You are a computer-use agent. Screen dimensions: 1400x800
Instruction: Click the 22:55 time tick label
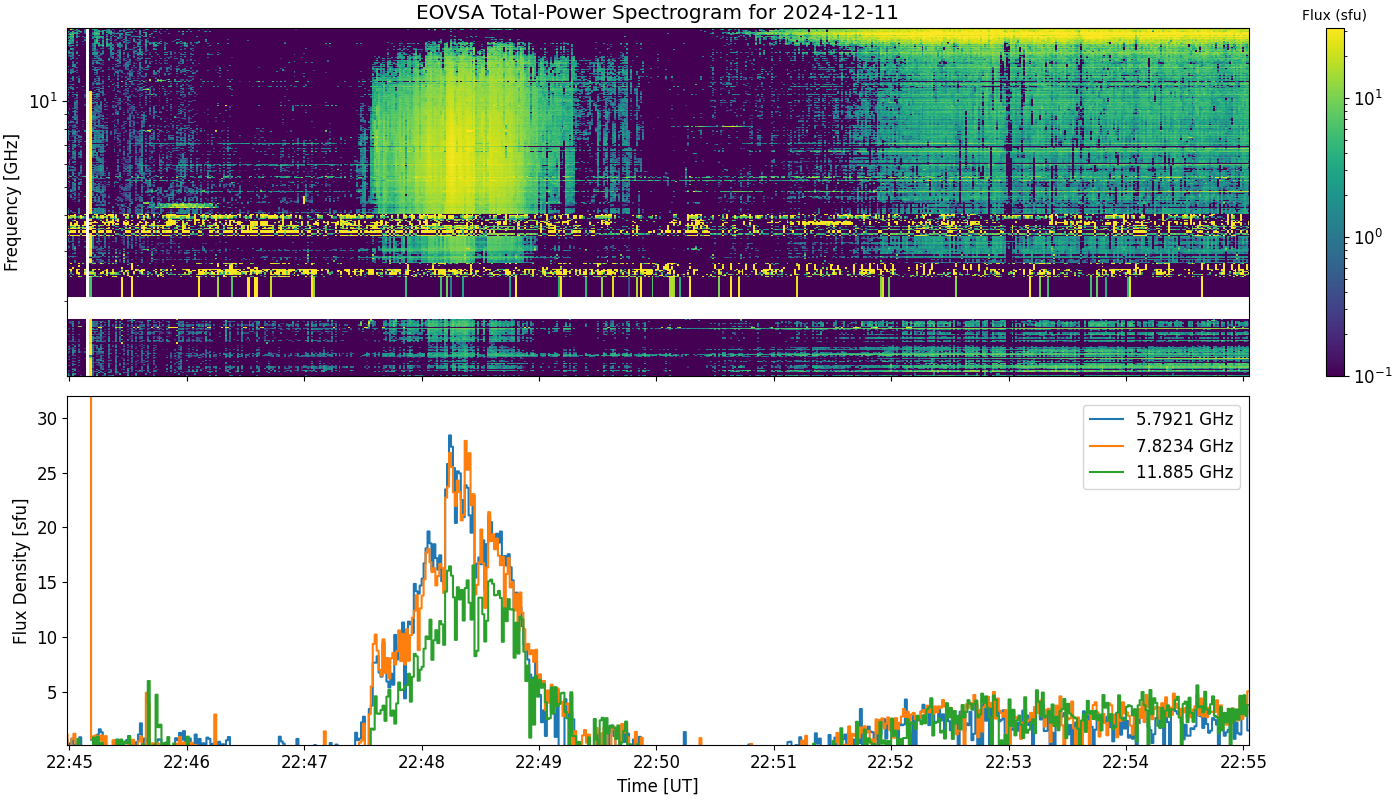[x=1245, y=762]
